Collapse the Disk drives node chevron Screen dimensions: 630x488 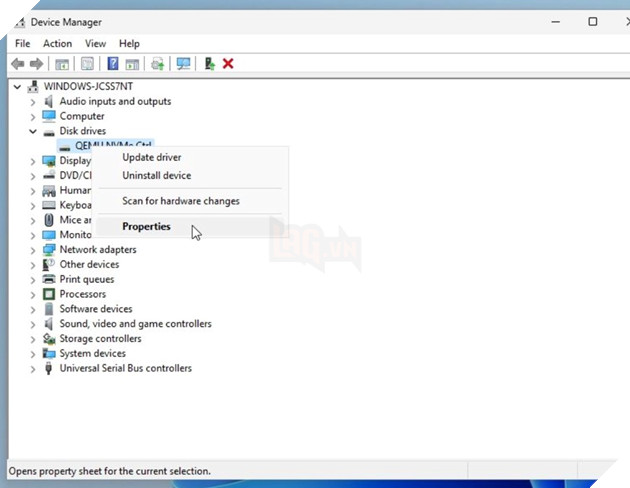click(x=33, y=131)
